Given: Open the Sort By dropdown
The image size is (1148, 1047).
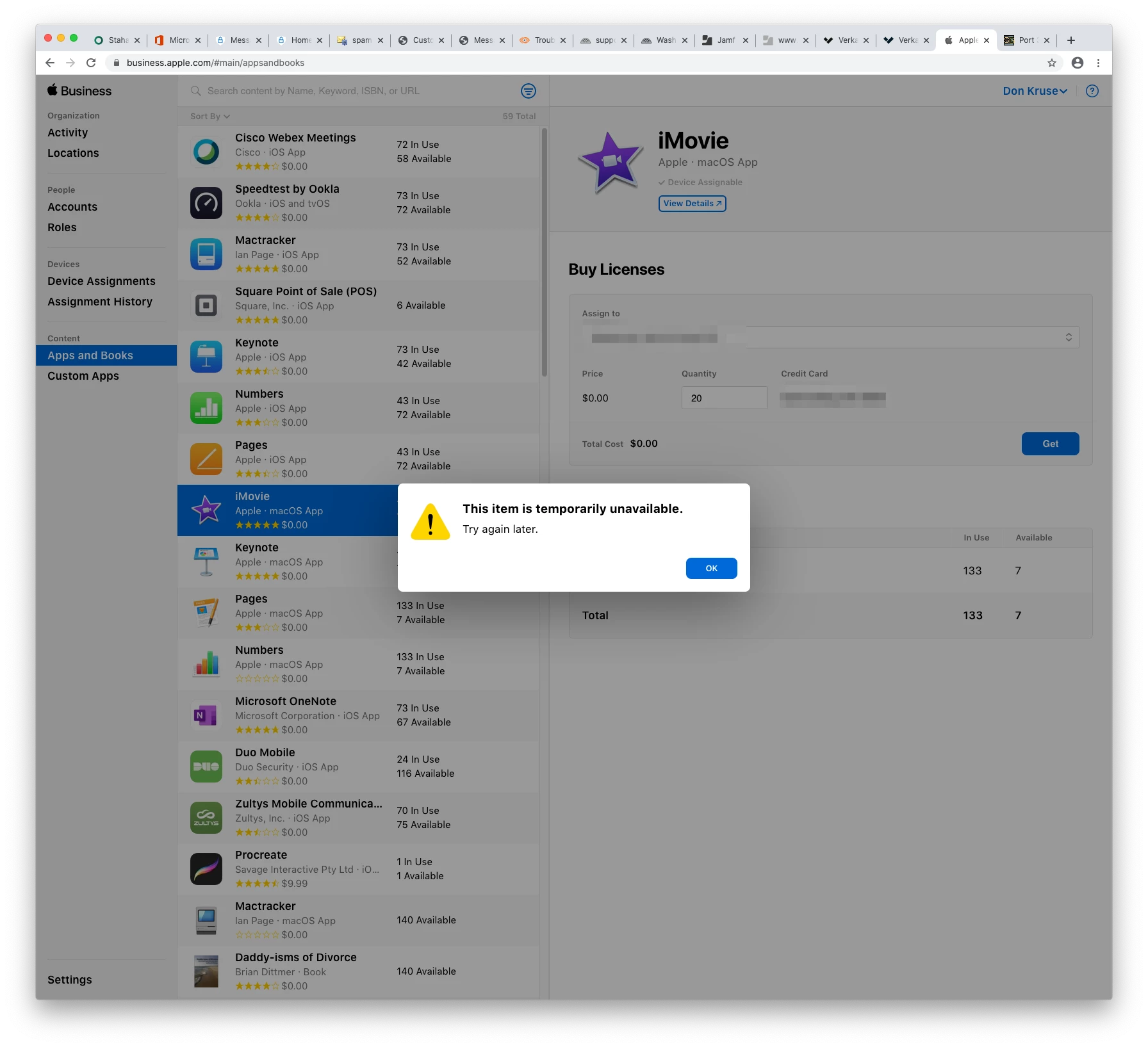Looking at the screenshot, I should (209, 116).
